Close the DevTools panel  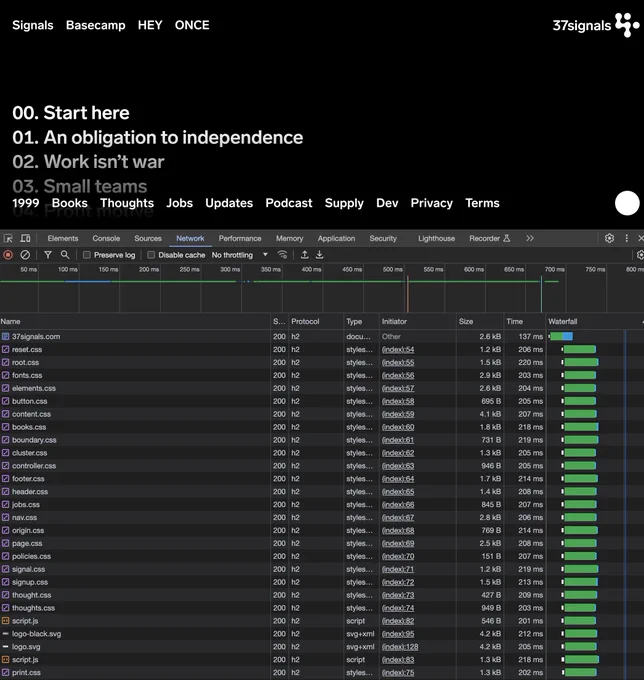641,238
